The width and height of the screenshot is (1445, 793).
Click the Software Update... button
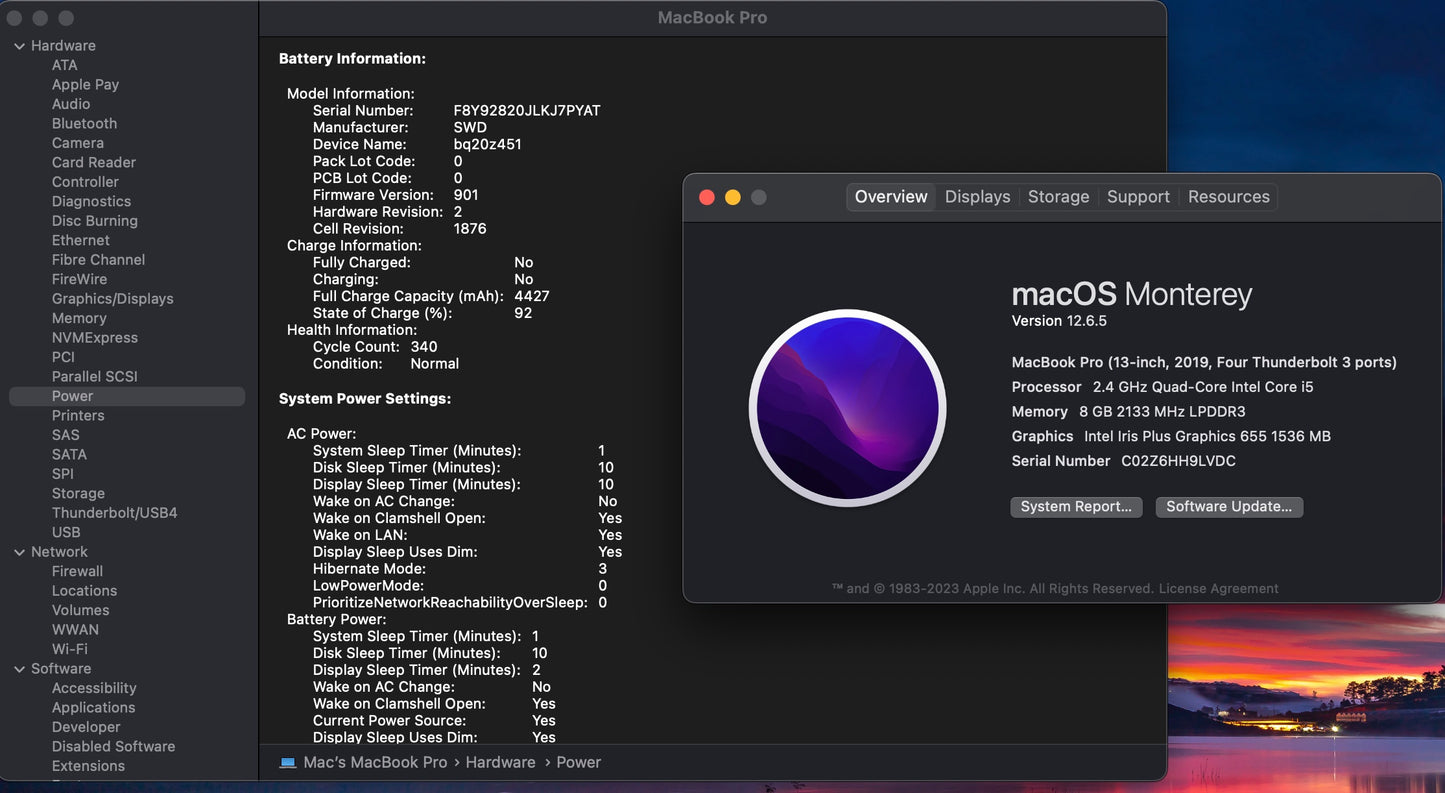click(1229, 507)
